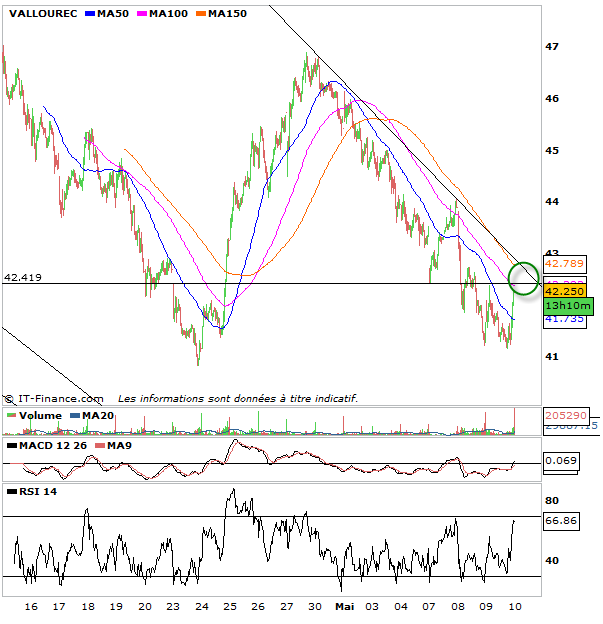Click the Mai month marker on date axis

click(x=344, y=606)
